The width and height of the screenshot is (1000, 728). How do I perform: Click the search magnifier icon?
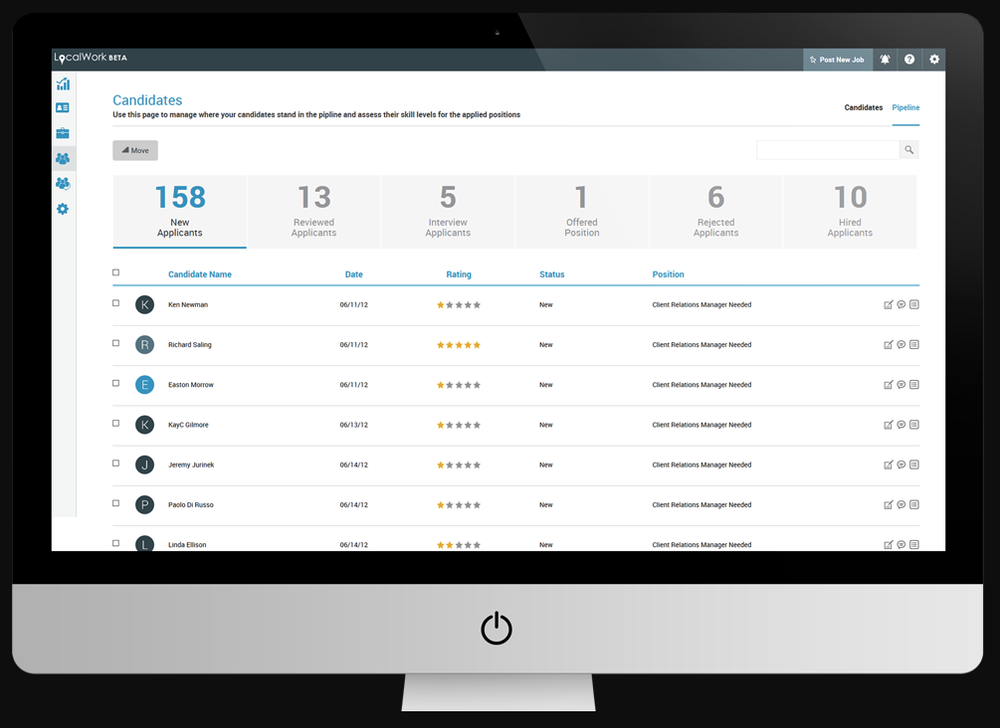(909, 150)
